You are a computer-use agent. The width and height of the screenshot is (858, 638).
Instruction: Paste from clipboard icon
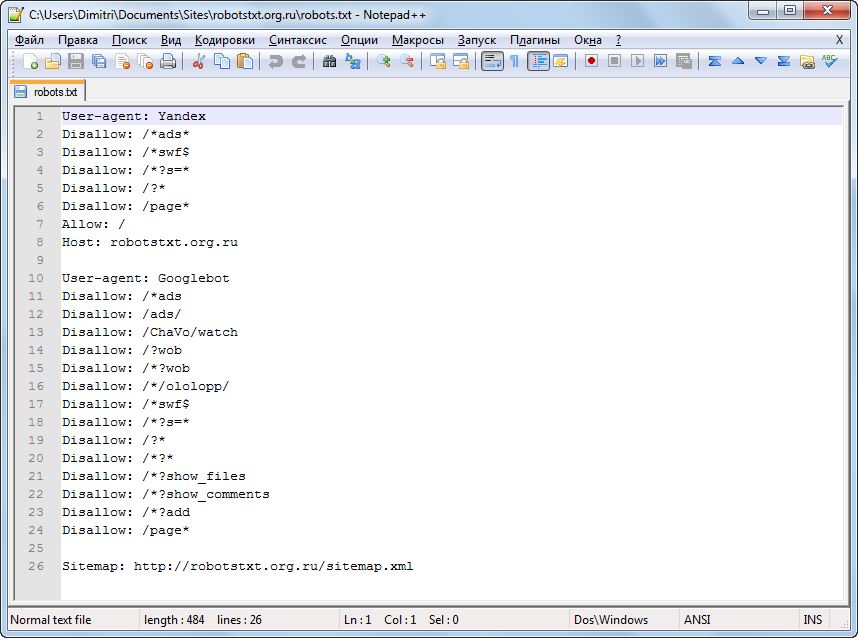(x=245, y=61)
